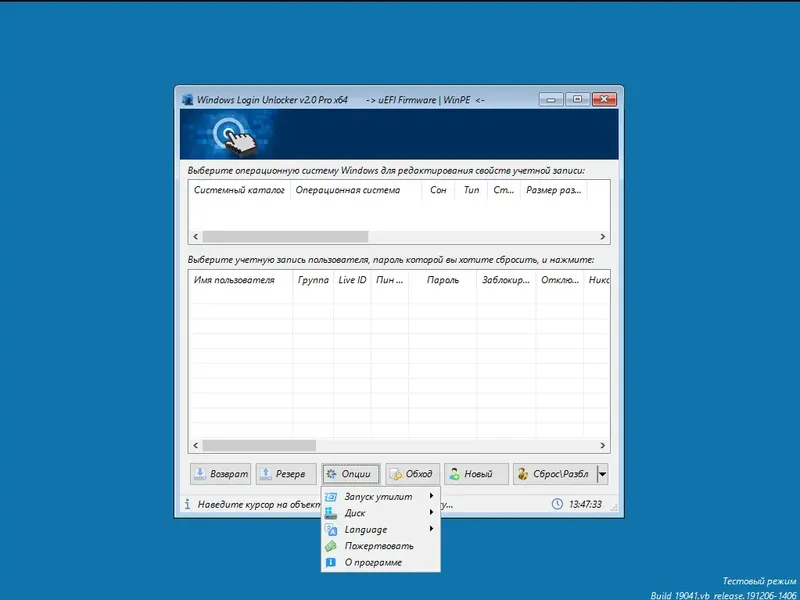This screenshot has width=800, height=600.
Task: Open the Диск submenu
Action: pos(380,513)
